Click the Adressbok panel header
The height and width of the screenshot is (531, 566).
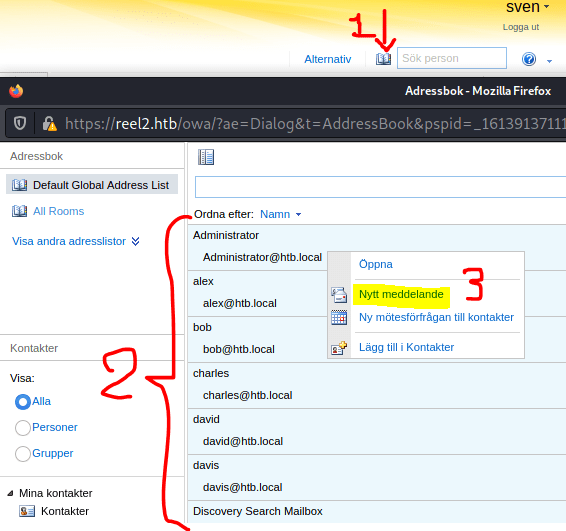[36, 156]
